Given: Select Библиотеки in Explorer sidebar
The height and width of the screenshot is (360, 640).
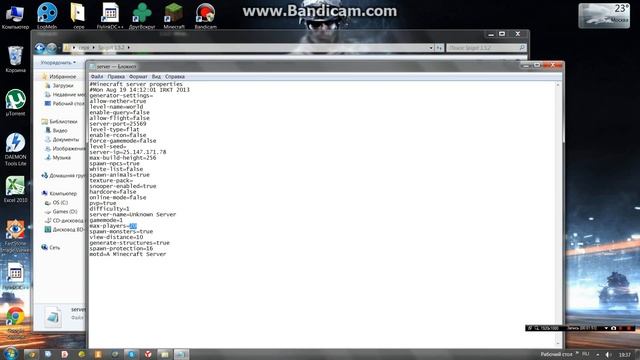Looking at the screenshot, I should tap(60, 121).
